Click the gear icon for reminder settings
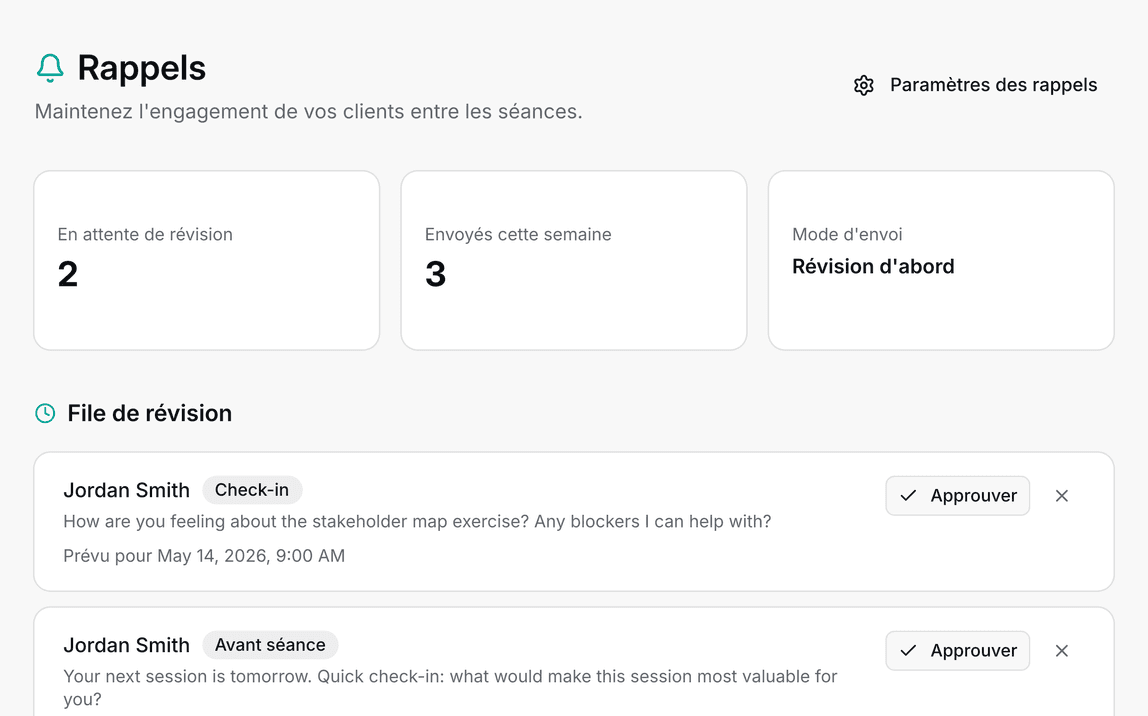Screen dimensions: 1148x716 tap(864, 85)
